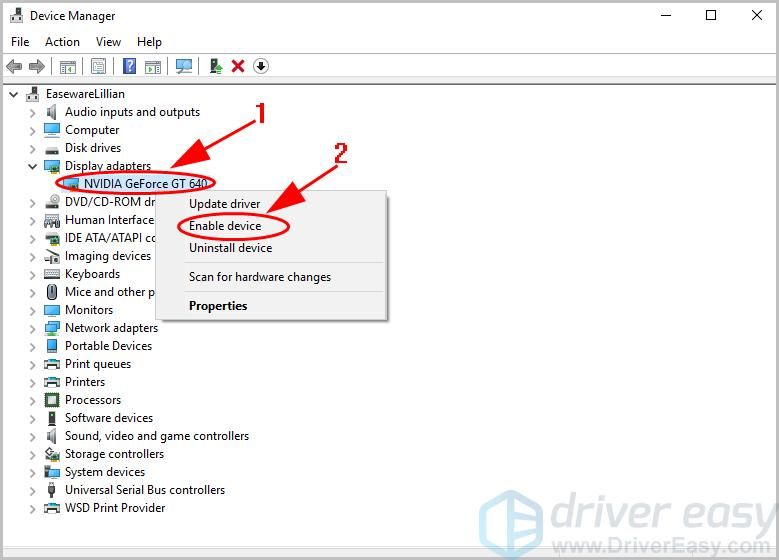Expand Universal Serial Bus controllers
Image resolution: width=779 pixels, height=560 pixels.
click(x=32, y=490)
